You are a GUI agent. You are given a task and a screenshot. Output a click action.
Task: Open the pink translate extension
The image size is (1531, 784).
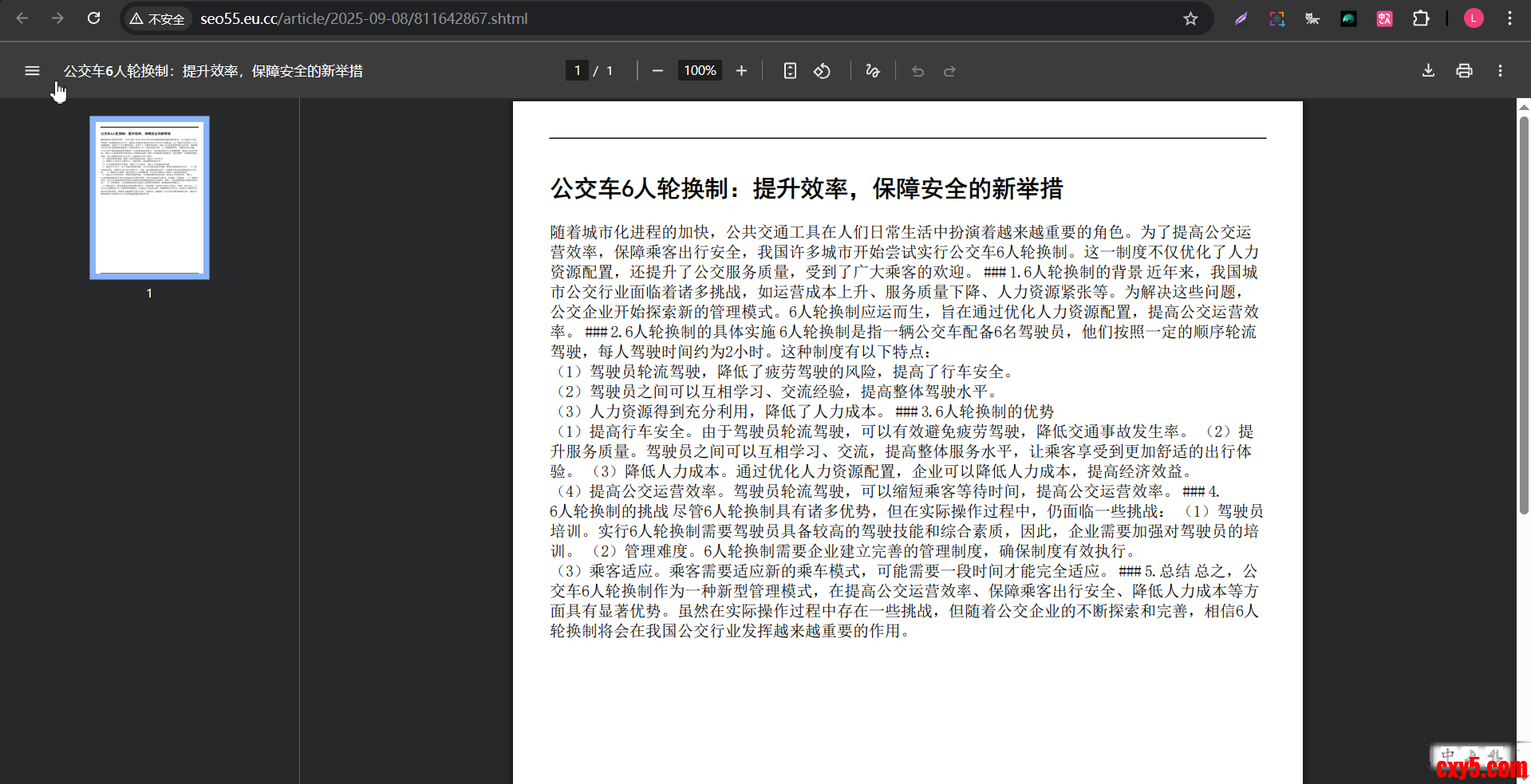coord(1384,18)
